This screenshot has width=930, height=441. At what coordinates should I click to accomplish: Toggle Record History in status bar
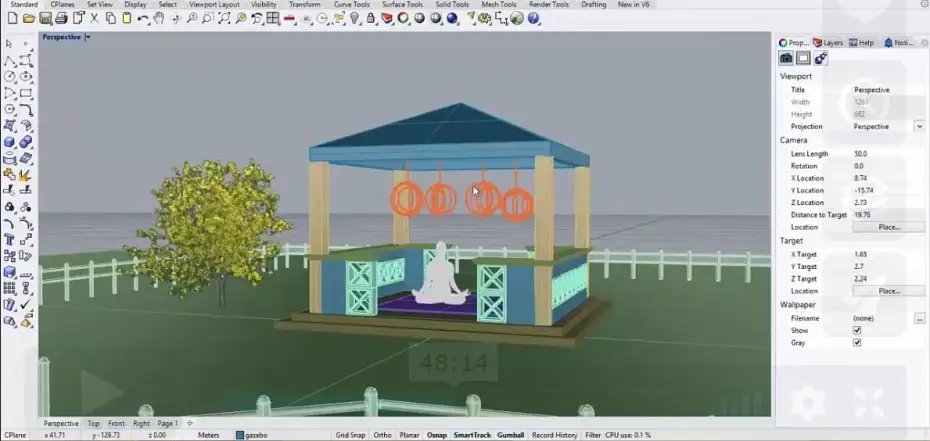click(x=555, y=435)
